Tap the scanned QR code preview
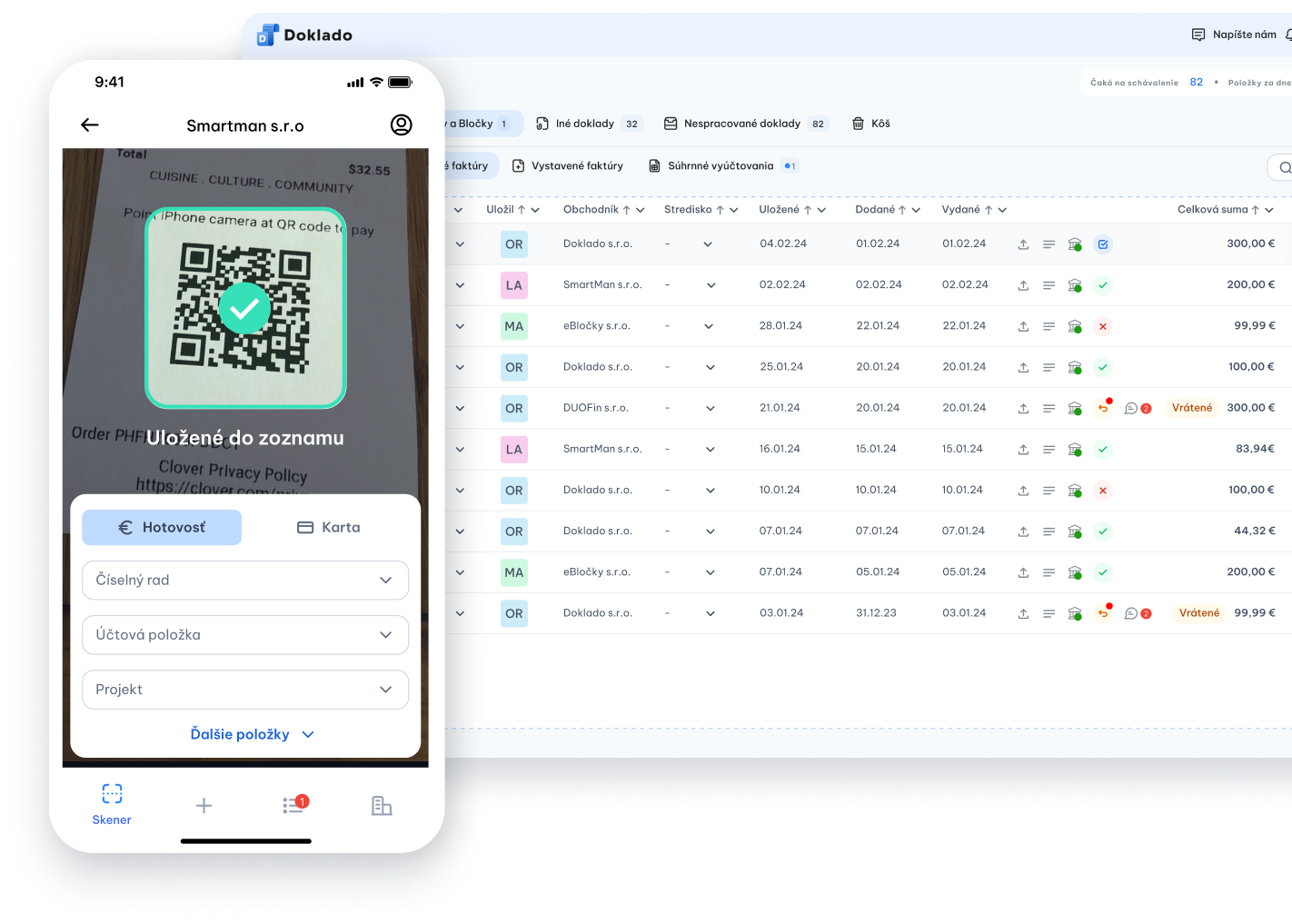This screenshot has height=924, width=1292. [x=245, y=308]
